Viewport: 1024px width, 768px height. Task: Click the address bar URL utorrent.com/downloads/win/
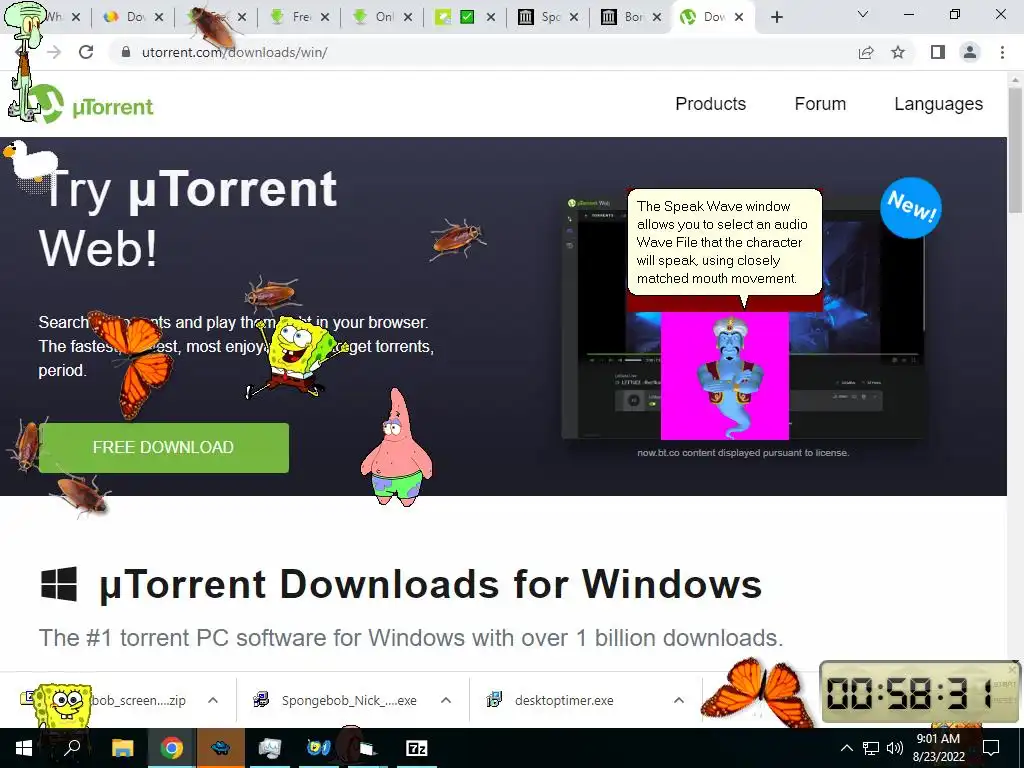coord(234,52)
